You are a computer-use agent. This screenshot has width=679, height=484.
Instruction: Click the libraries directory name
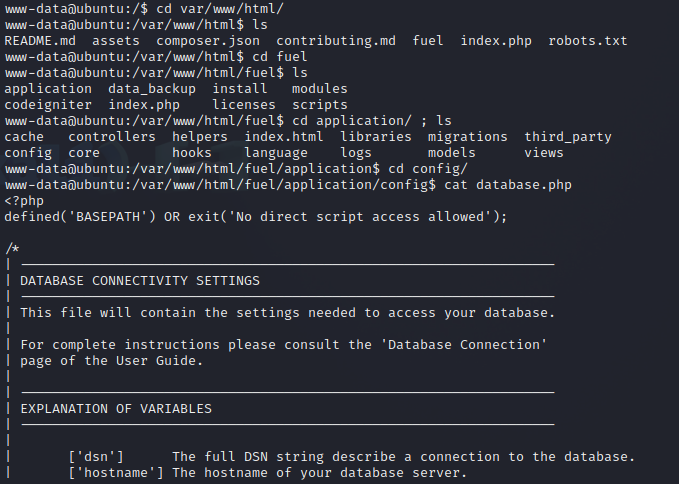(376, 137)
